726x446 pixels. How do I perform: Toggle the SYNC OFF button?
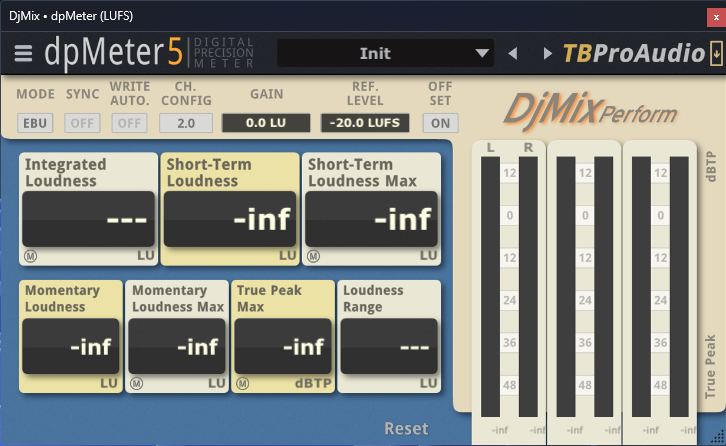[x=82, y=123]
